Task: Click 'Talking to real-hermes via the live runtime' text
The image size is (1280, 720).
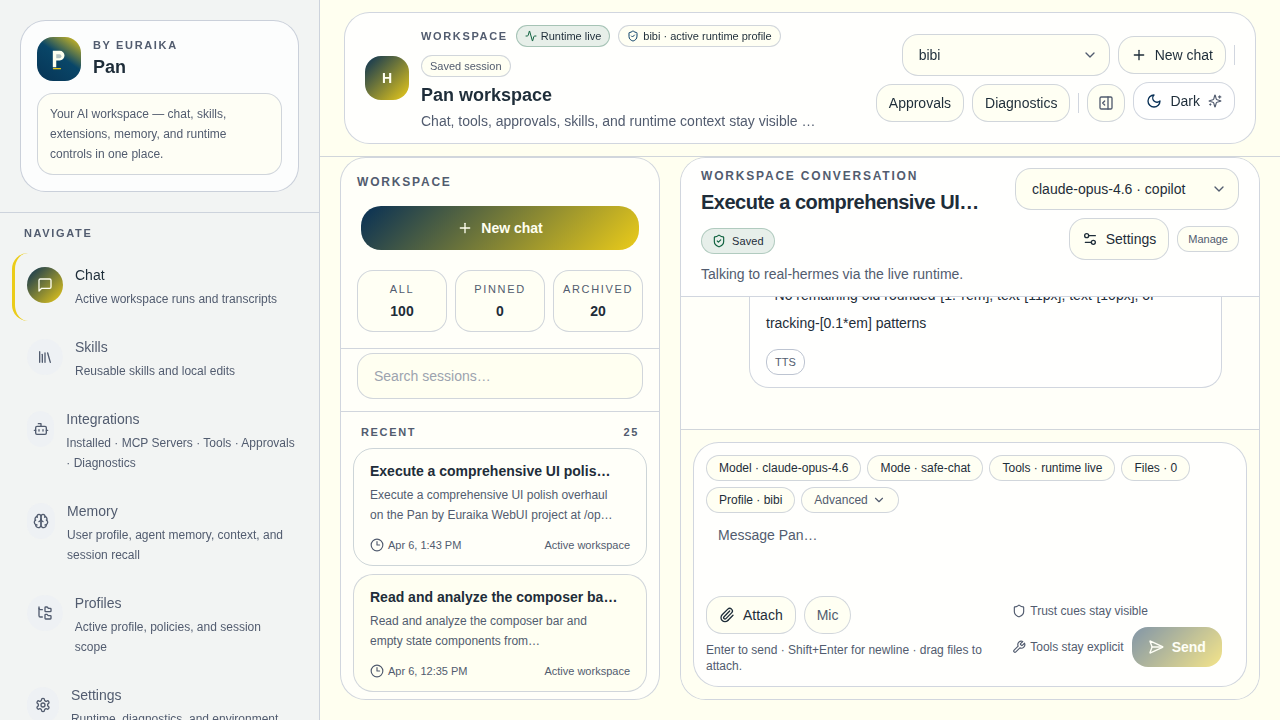Action: [x=832, y=274]
